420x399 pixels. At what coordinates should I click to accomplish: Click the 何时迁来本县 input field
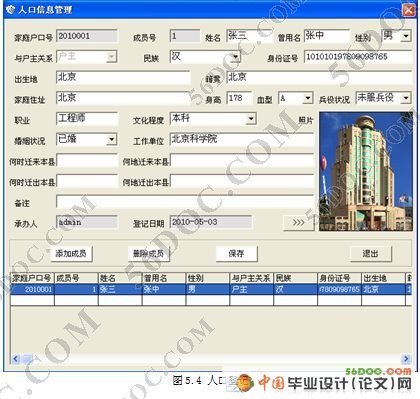point(87,160)
